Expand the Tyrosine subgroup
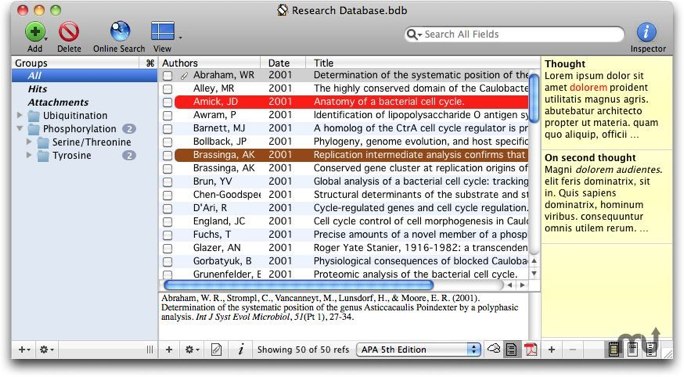This screenshot has width=684, height=377. click(29, 155)
